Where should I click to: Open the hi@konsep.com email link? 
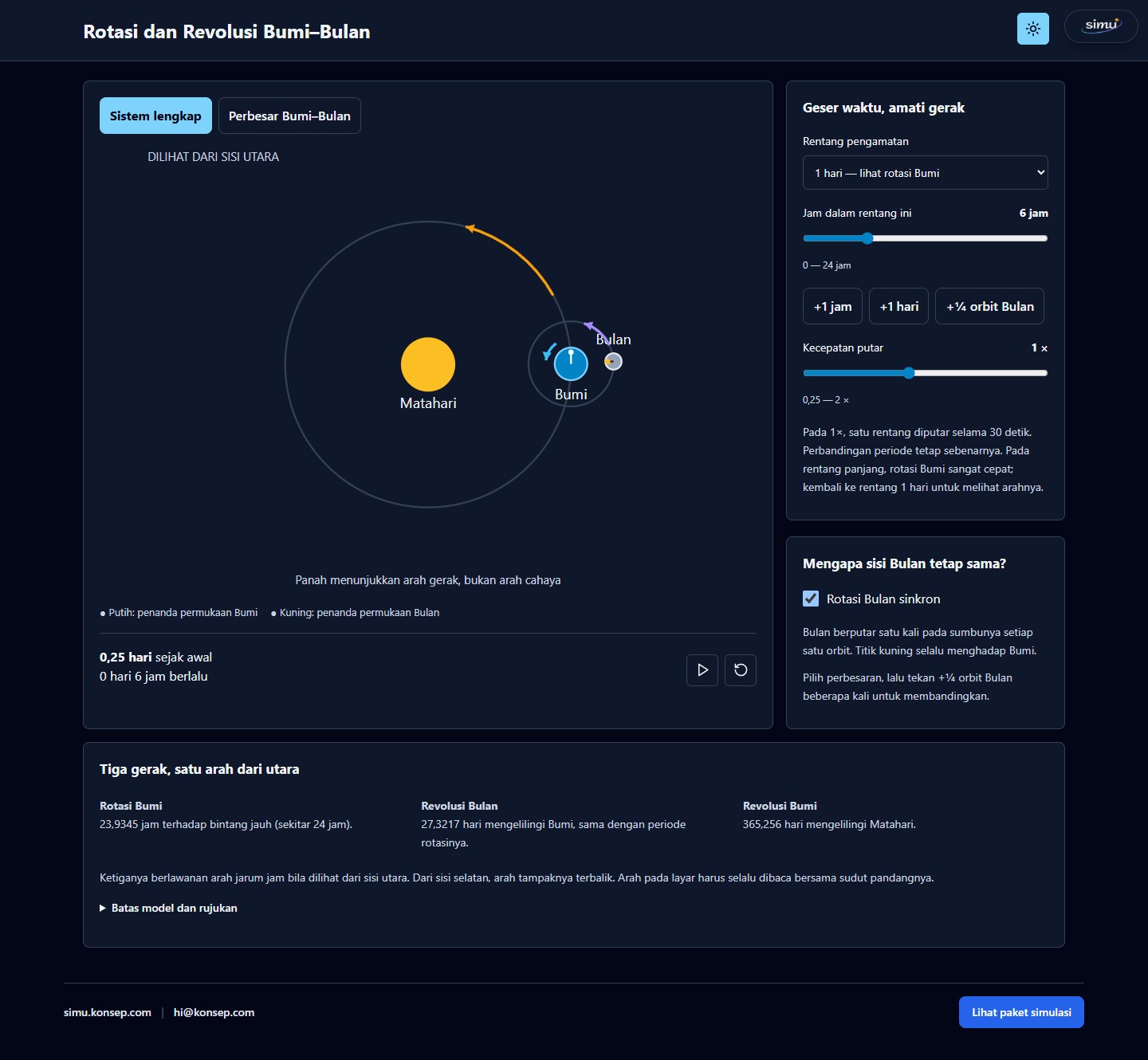pyautogui.click(x=214, y=1012)
